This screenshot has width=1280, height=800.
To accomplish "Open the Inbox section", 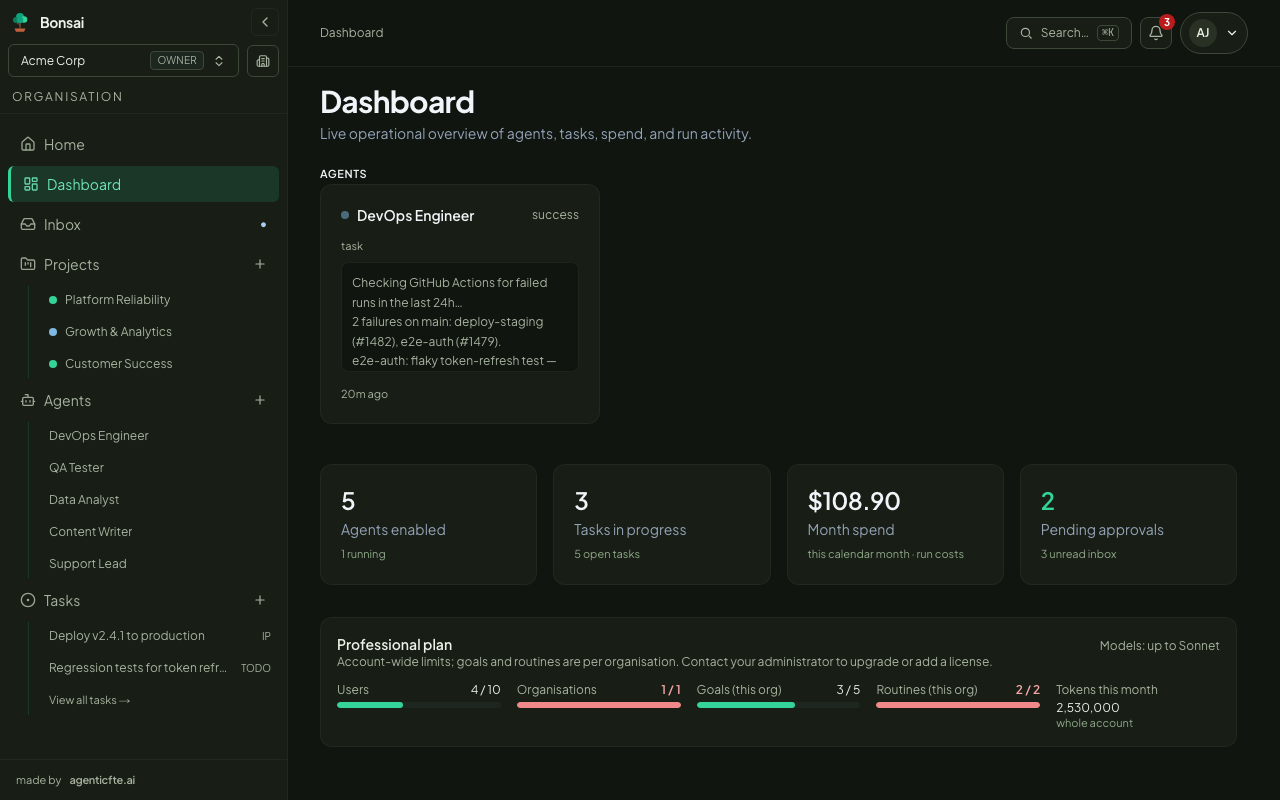I will point(143,224).
